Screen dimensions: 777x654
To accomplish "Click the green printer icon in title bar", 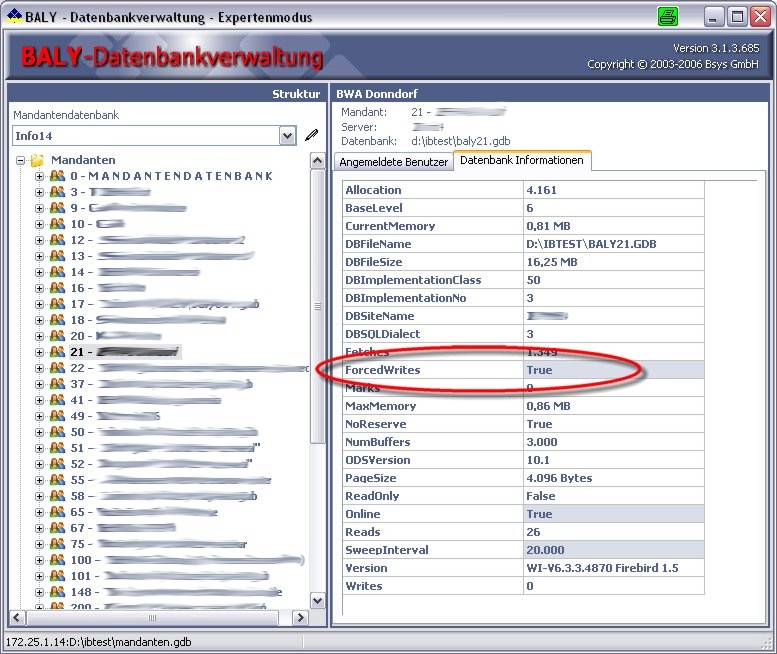I will [667, 16].
